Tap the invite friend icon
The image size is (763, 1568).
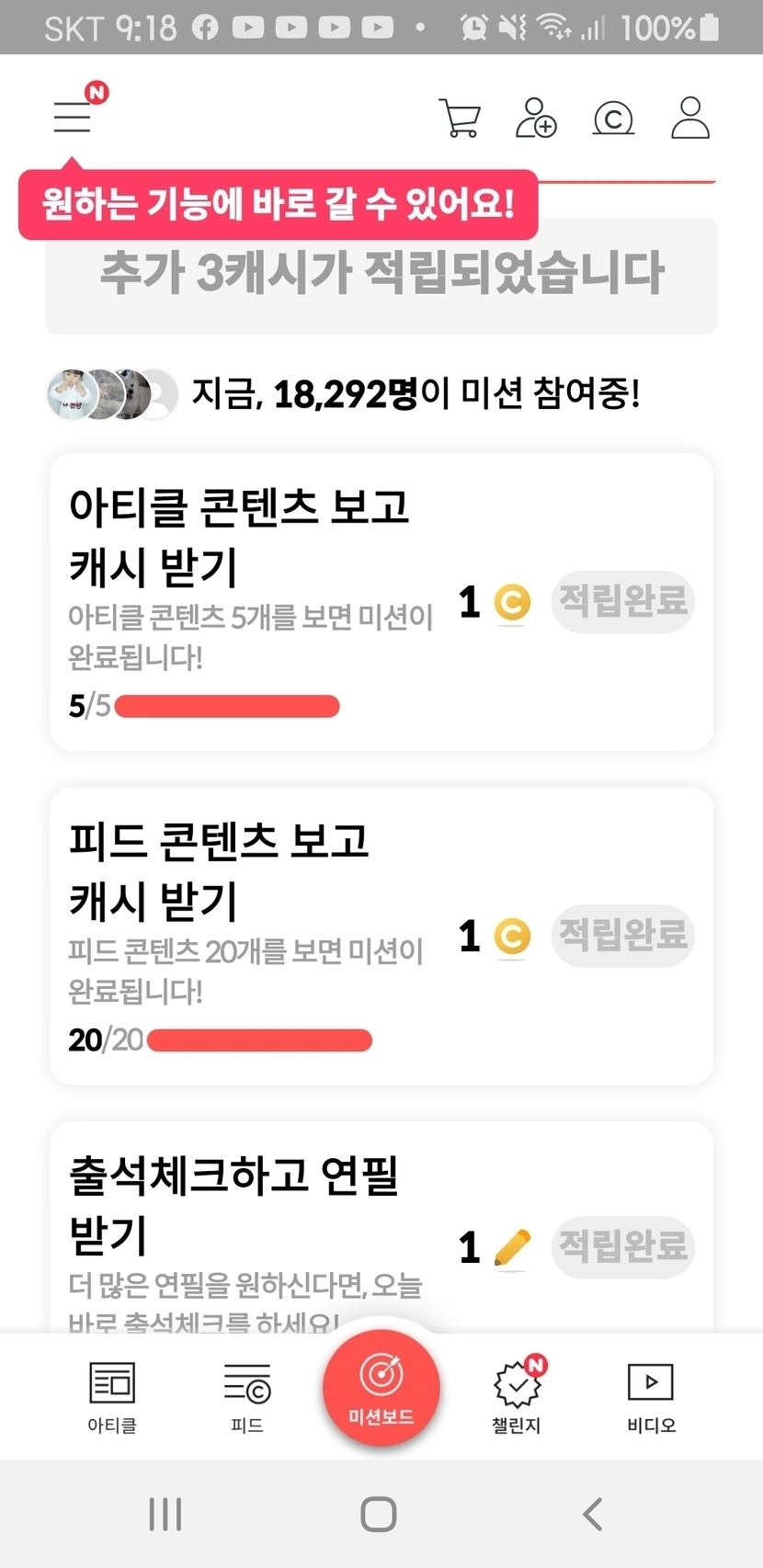pos(536,118)
